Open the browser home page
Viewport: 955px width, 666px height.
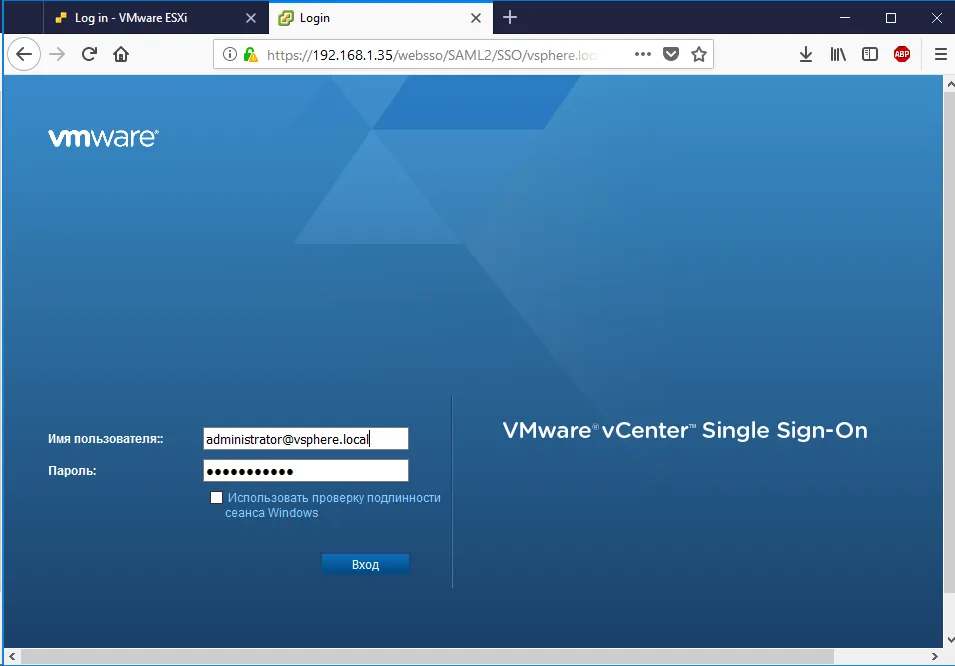pyautogui.click(x=121, y=54)
